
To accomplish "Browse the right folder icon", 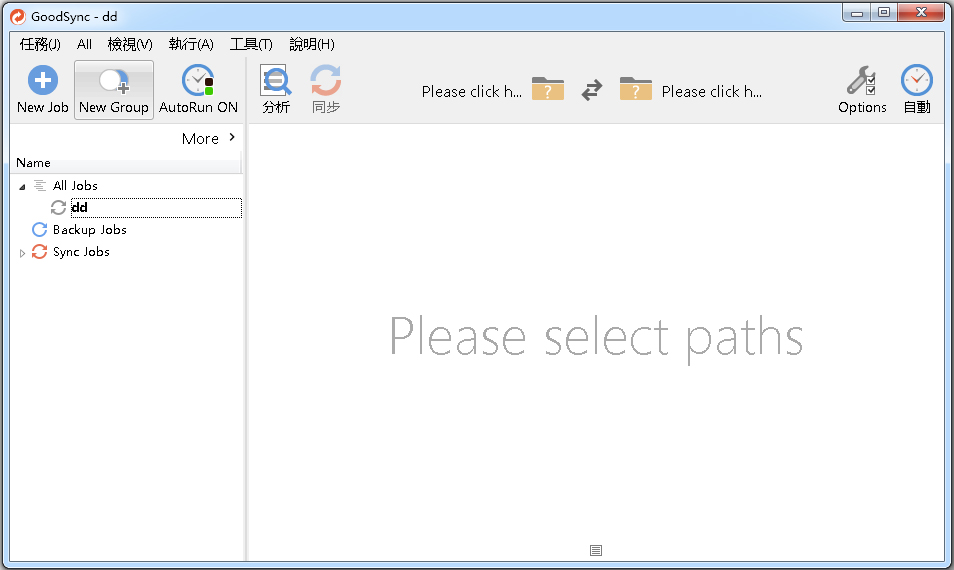I will [636, 89].
